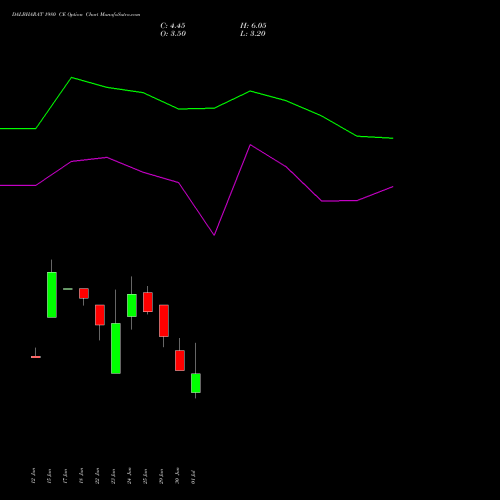Click the open value O: 3.50
Viewport: 500px width, 500px height.
173,34
